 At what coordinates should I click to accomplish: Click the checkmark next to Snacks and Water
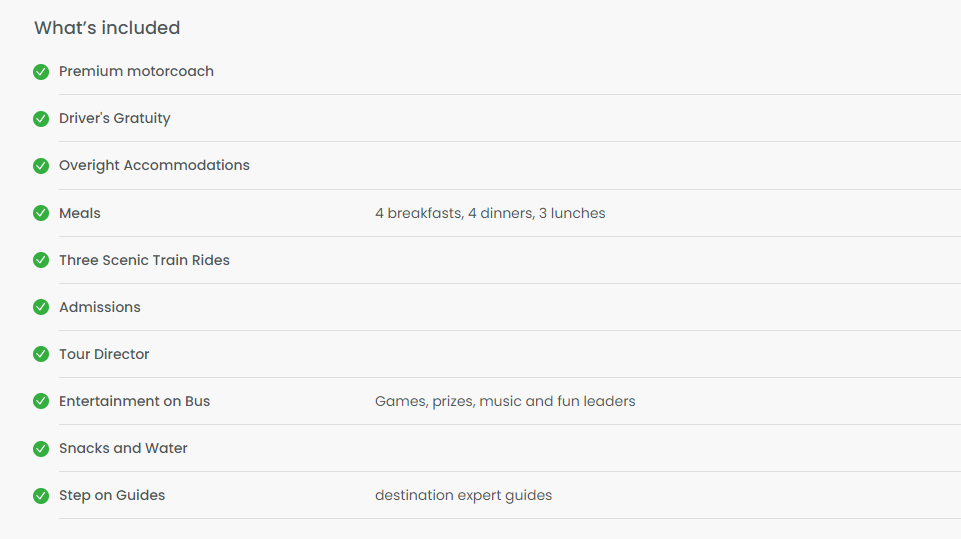pyautogui.click(x=41, y=449)
